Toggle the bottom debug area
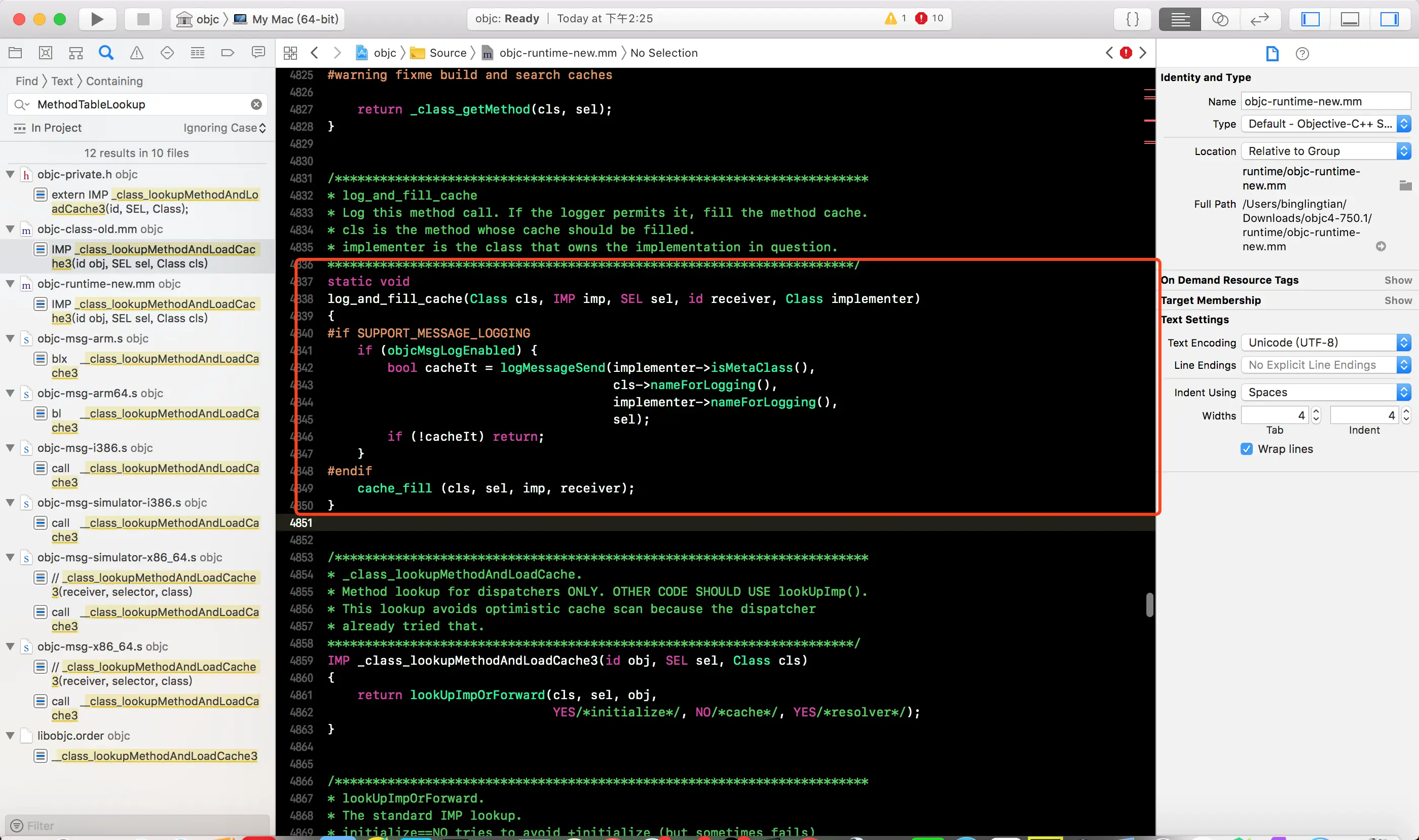1419x840 pixels. tap(1350, 19)
